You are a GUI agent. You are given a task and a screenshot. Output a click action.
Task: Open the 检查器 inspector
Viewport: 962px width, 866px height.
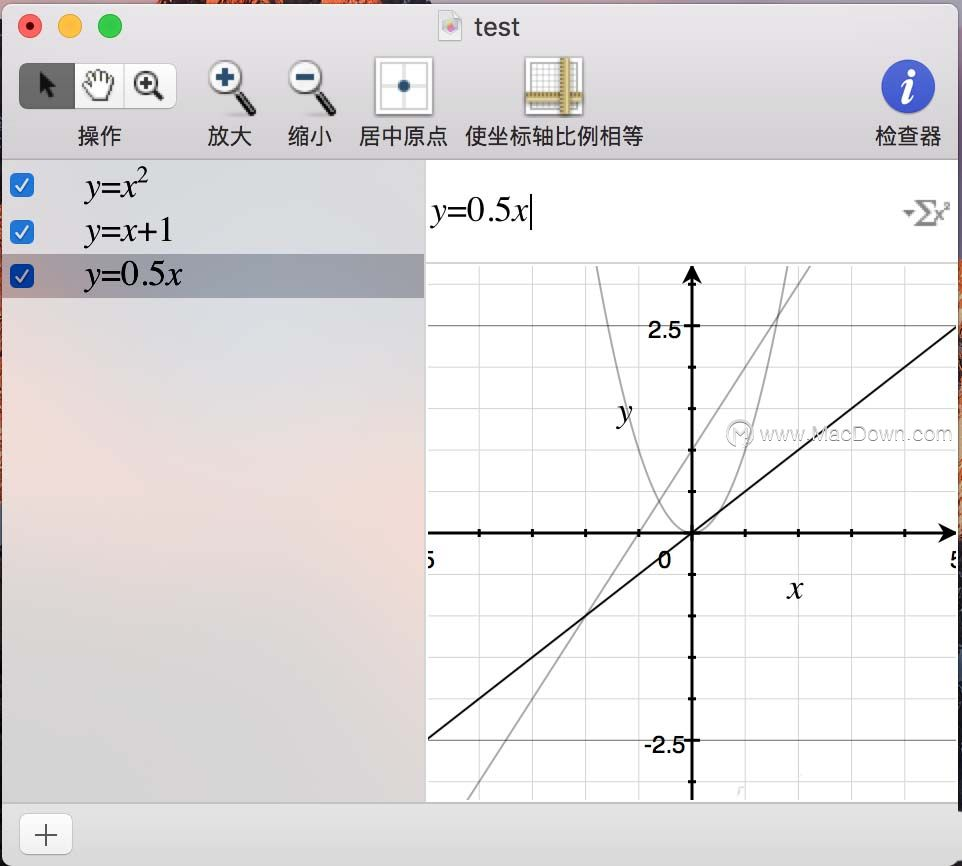[x=906, y=86]
